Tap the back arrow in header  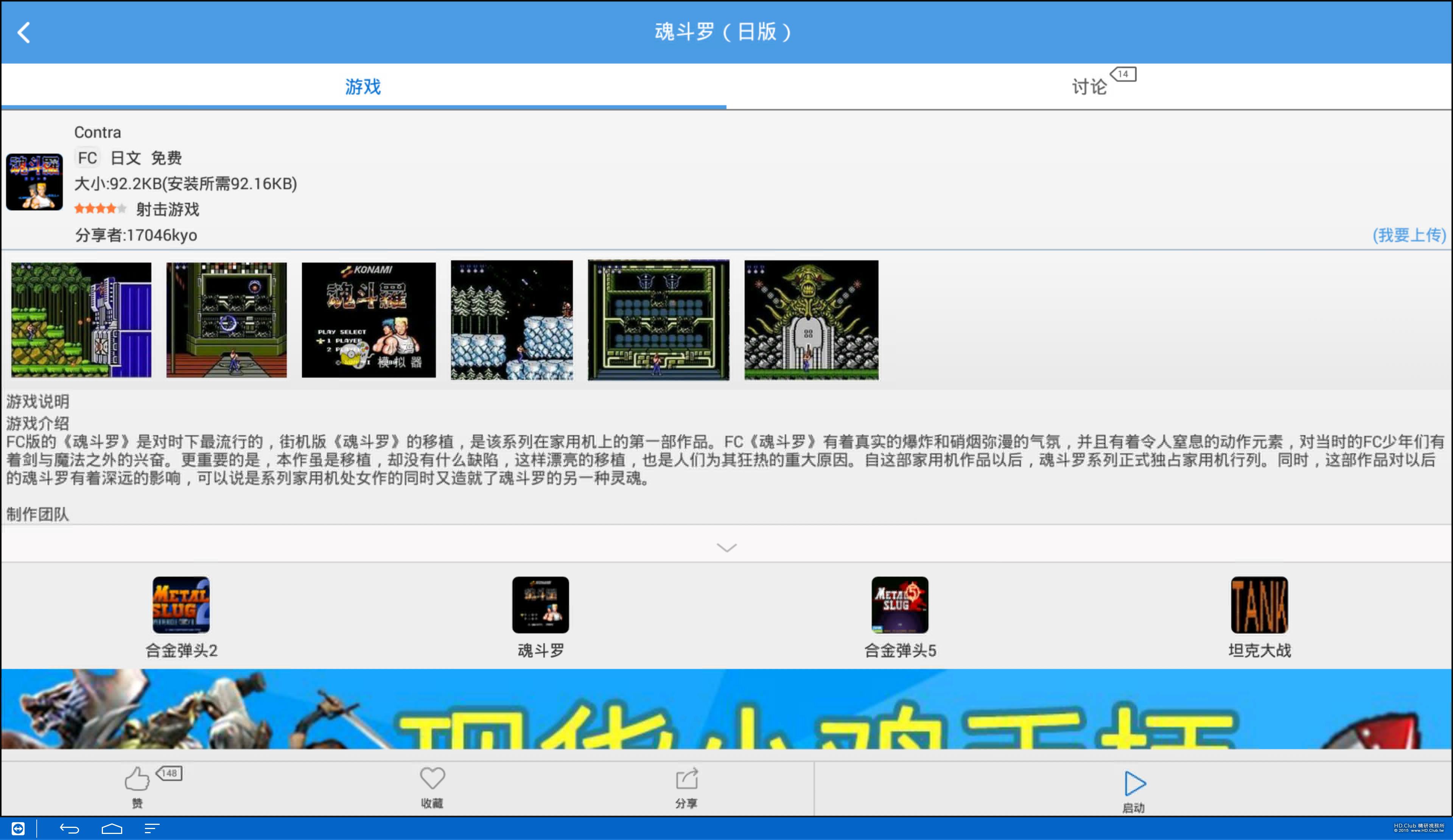click(x=23, y=32)
